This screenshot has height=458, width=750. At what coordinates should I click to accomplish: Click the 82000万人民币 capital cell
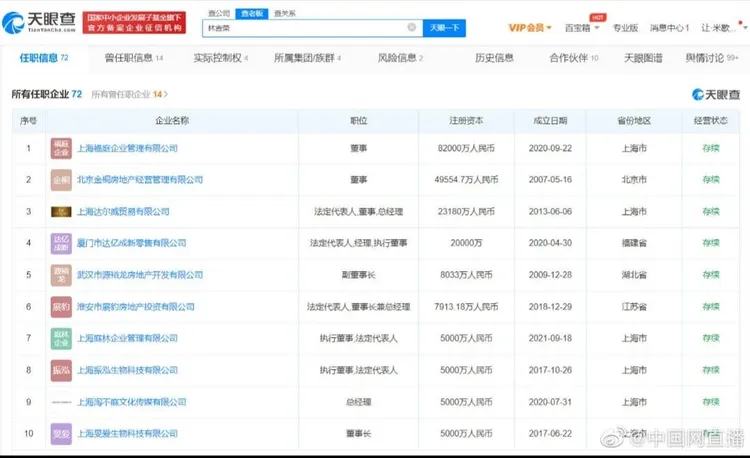click(x=466, y=148)
